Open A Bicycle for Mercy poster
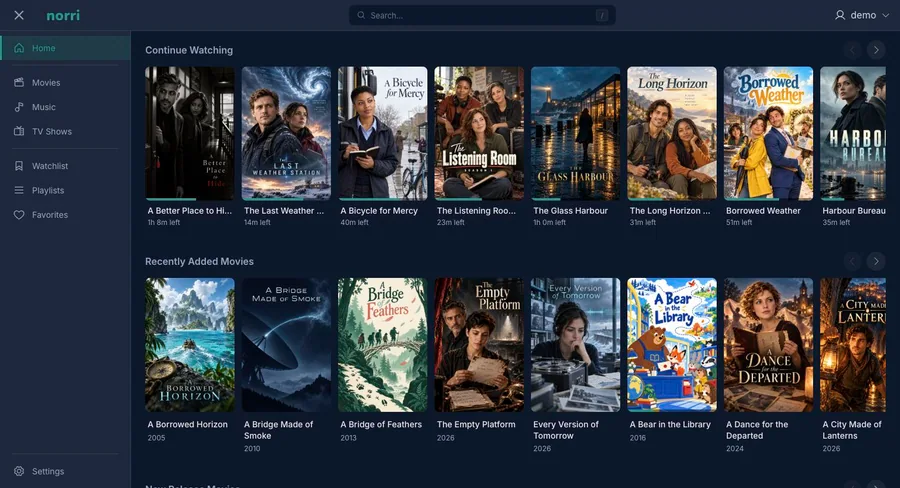Screen dimensions: 900x488 [383, 133]
